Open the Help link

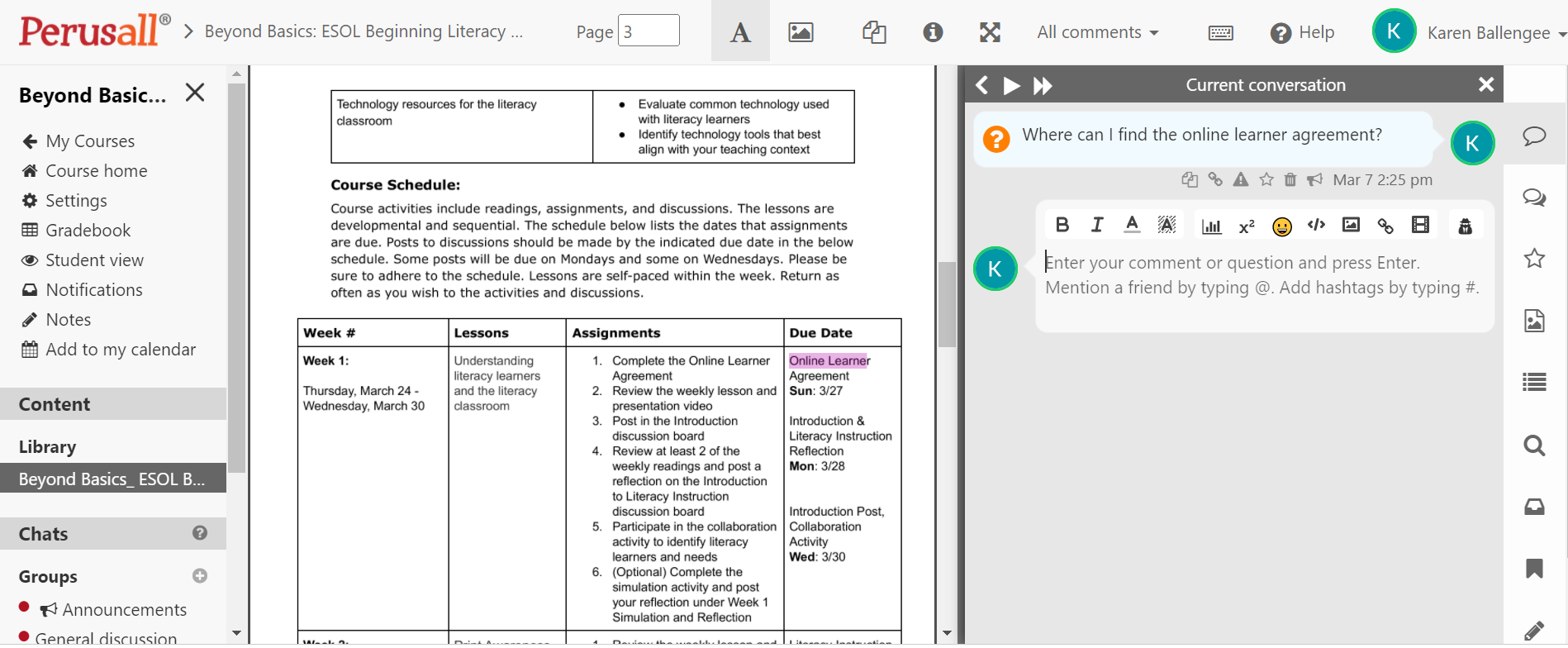coord(1303,32)
